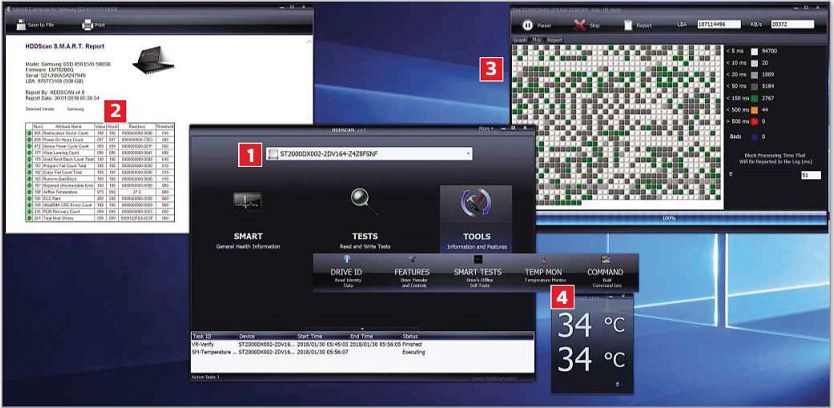This screenshot has width=834, height=408.
Task: Open DRIVE ID read identity data
Action: click(346, 272)
